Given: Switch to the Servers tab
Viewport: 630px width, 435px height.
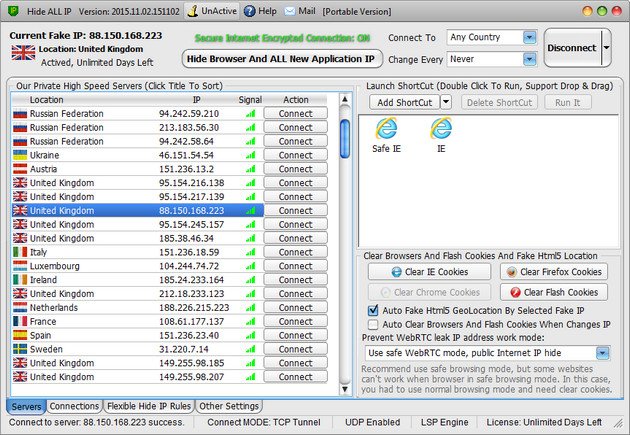Looking at the screenshot, I should (26, 406).
